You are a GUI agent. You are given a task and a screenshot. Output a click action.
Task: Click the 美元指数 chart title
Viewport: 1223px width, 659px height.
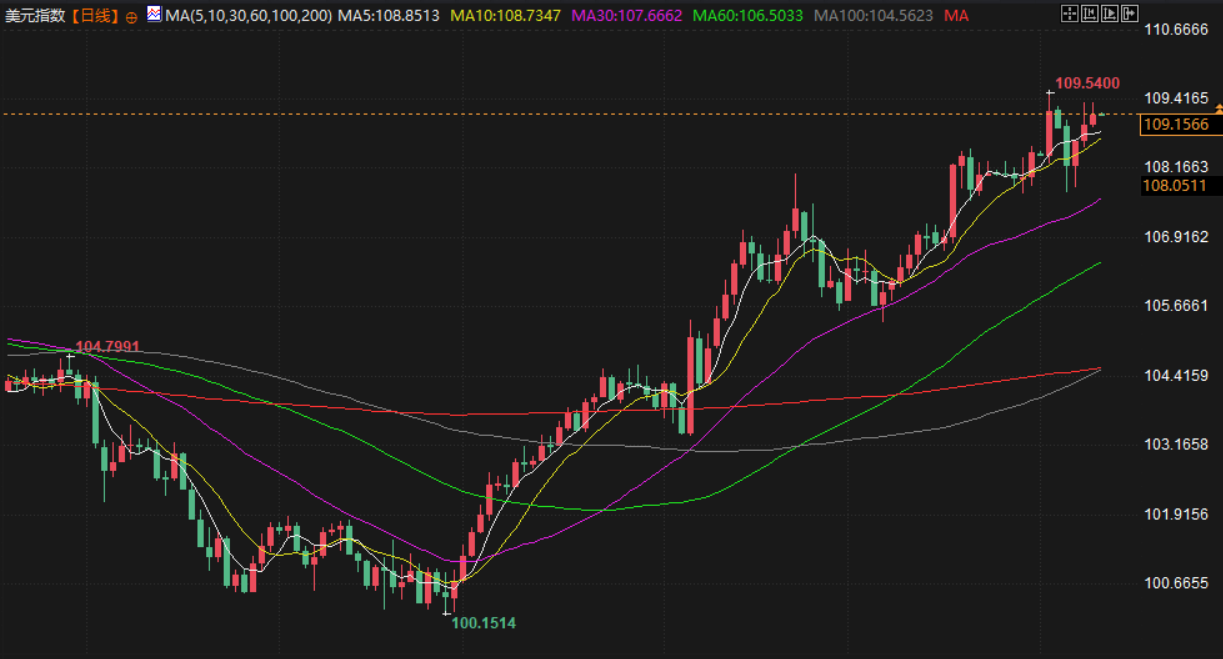pyautogui.click(x=35, y=16)
